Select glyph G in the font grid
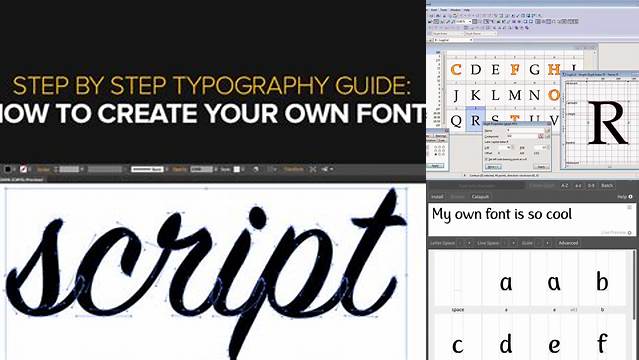This screenshot has width=639, height=360. tap(534, 70)
